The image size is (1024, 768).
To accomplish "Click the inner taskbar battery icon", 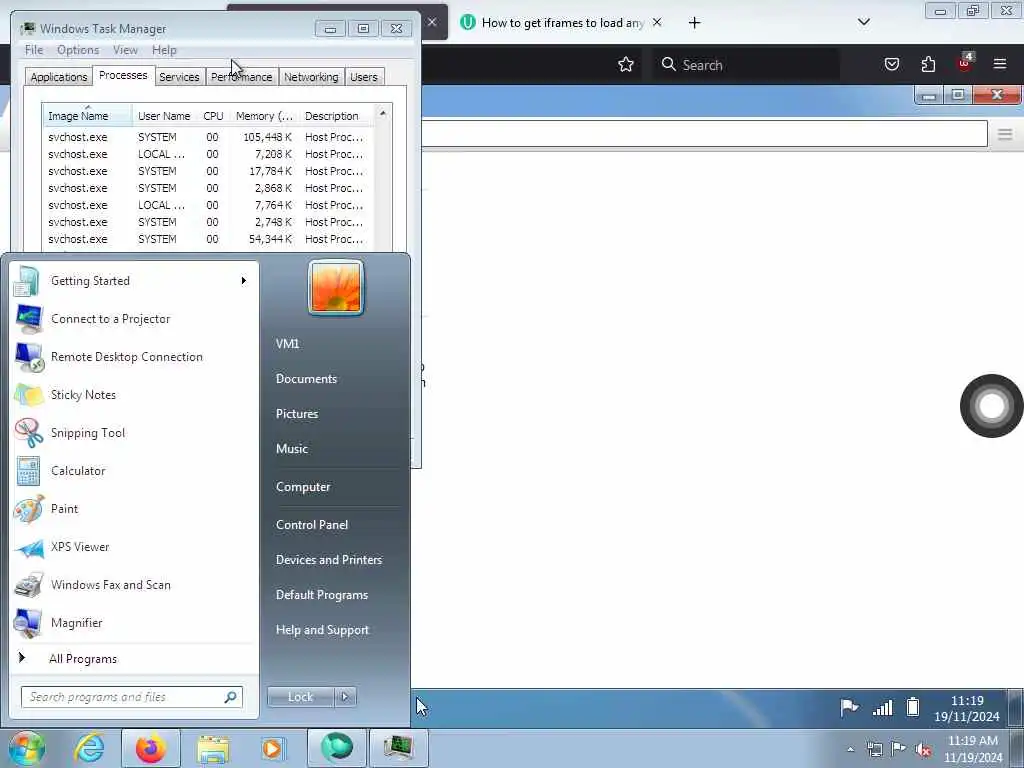I will pyautogui.click(x=913, y=707).
